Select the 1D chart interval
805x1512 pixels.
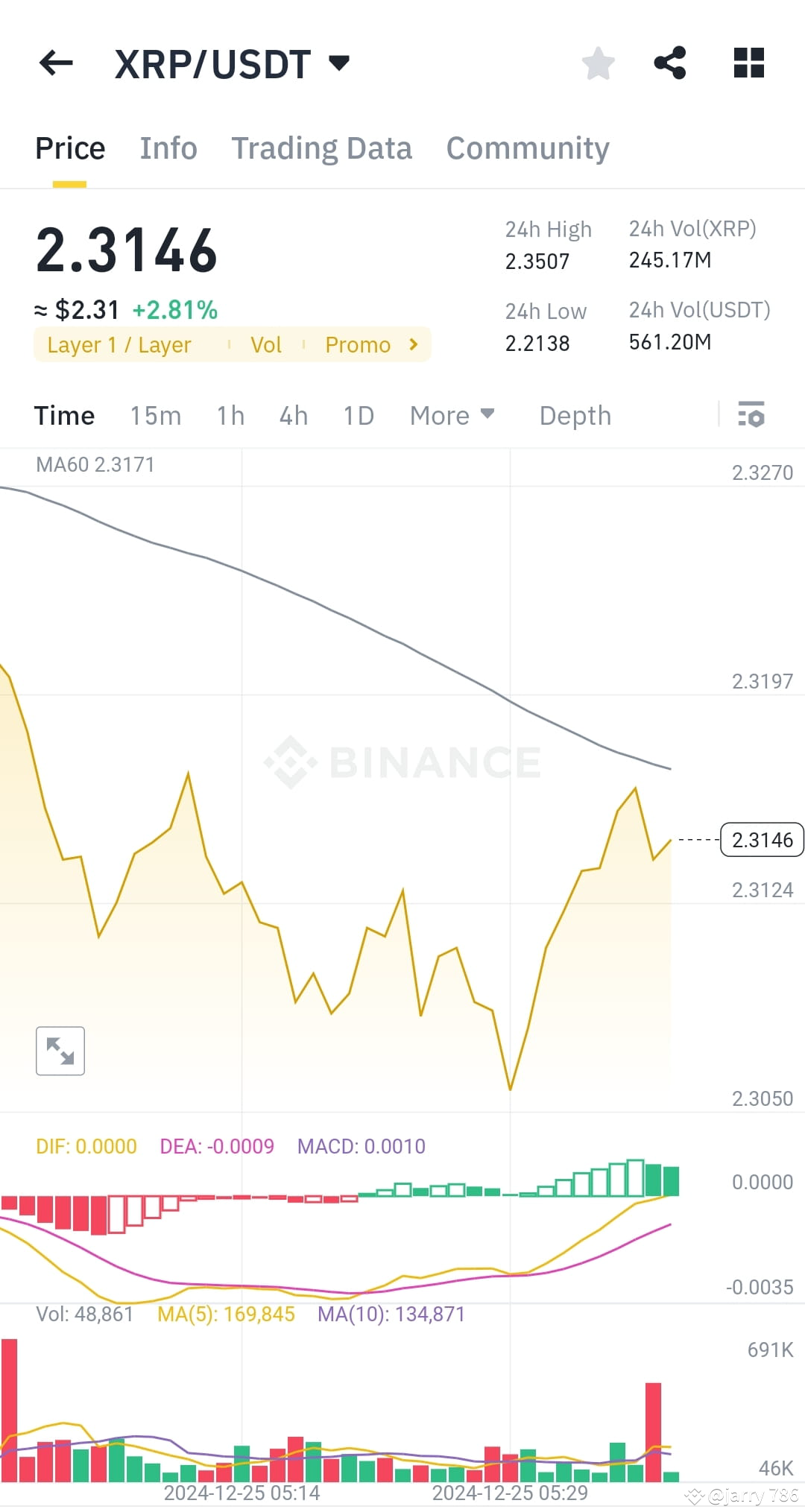pos(357,415)
